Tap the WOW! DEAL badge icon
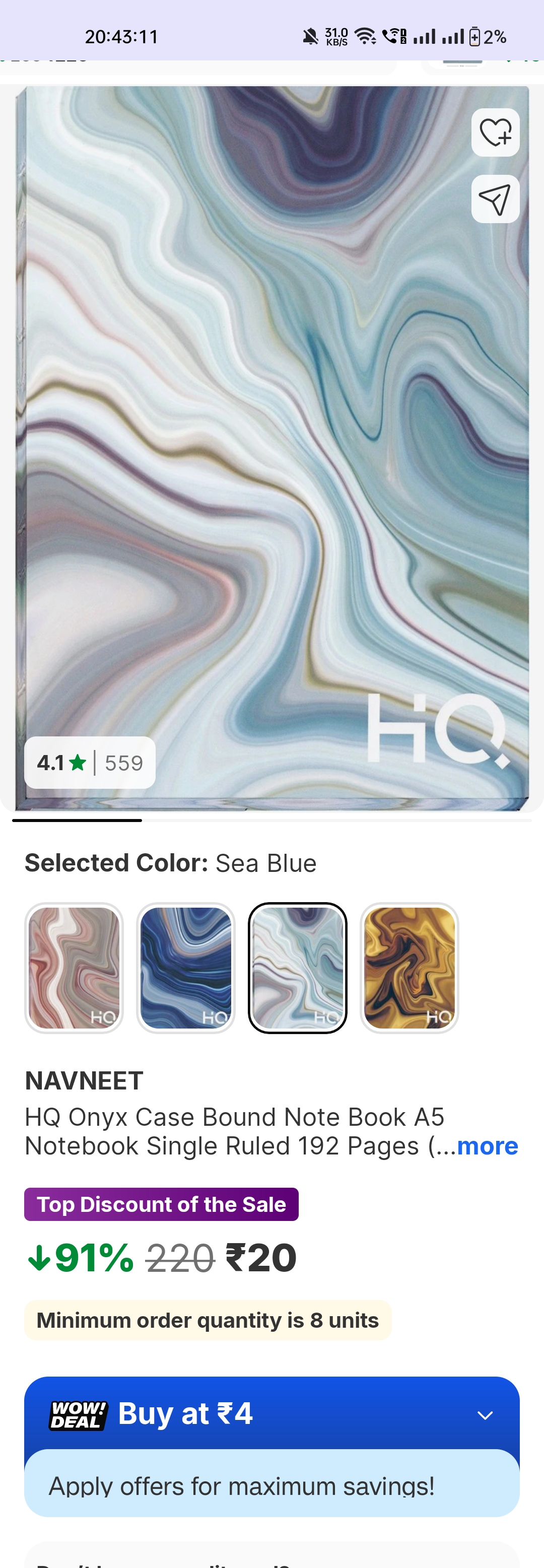Image resolution: width=544 pixels, height=1568 pixels. pyautogui.click(x=78, y=1414)
